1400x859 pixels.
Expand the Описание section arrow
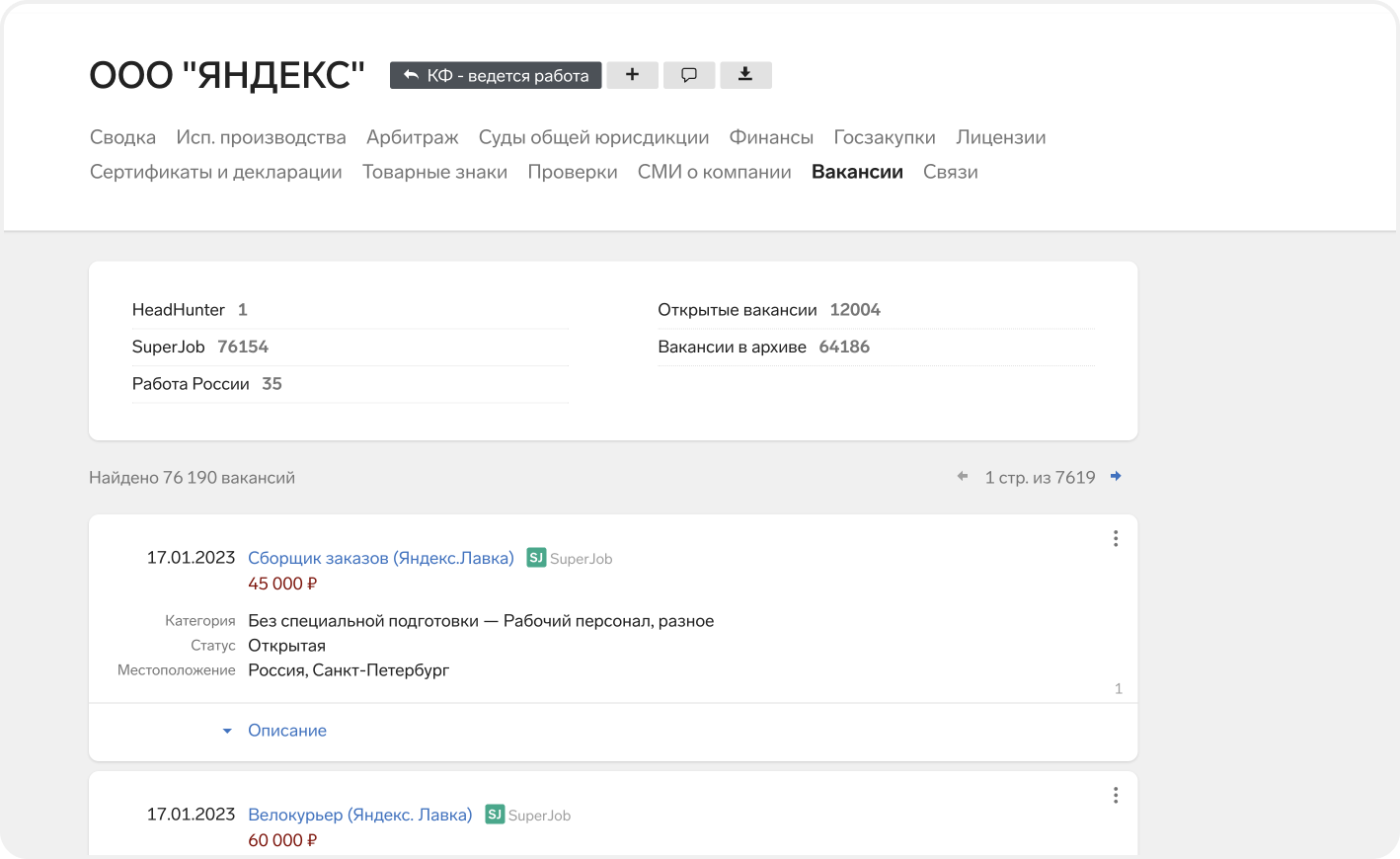[227, 731]
